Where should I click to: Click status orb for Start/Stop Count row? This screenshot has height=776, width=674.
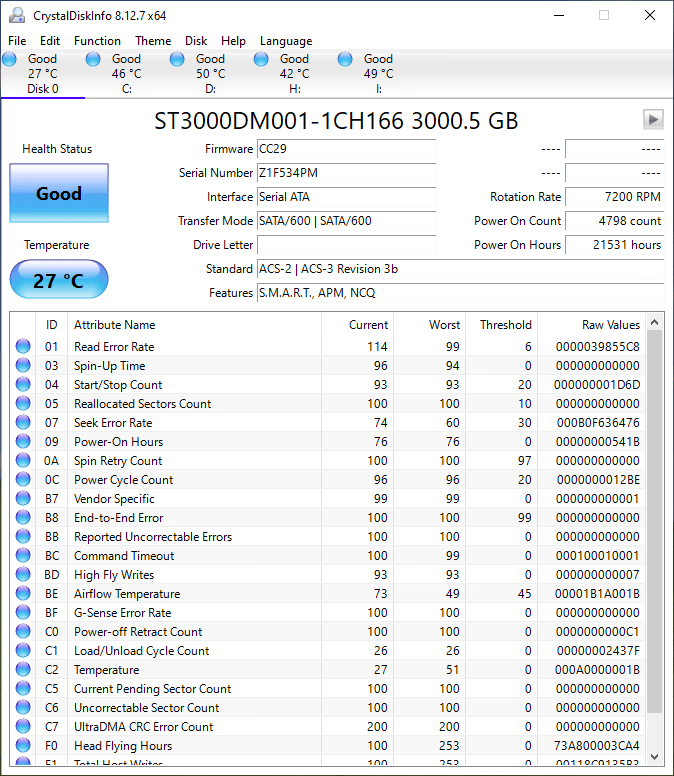pos(23,385)
